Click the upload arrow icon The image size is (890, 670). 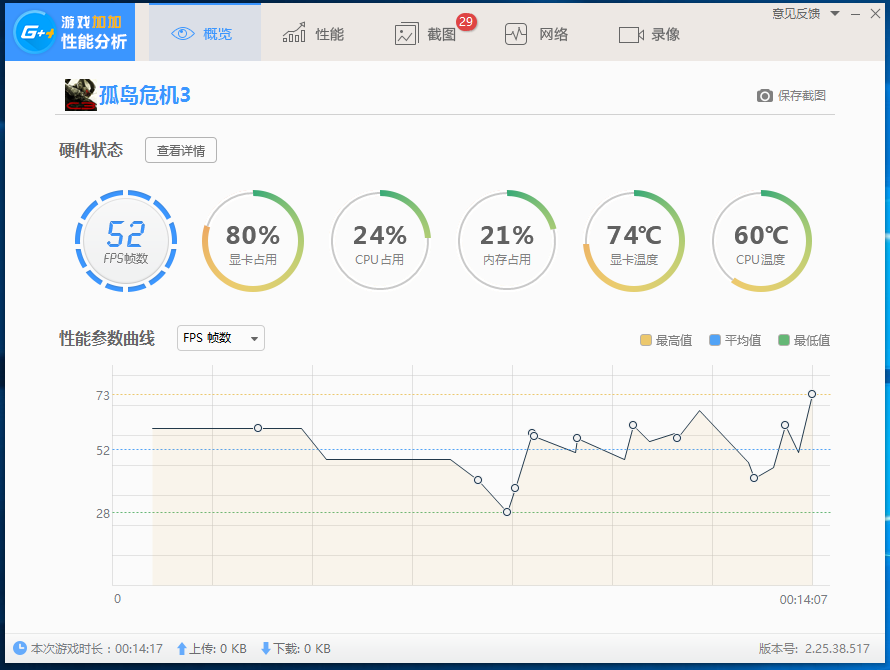tap(182, 648)
